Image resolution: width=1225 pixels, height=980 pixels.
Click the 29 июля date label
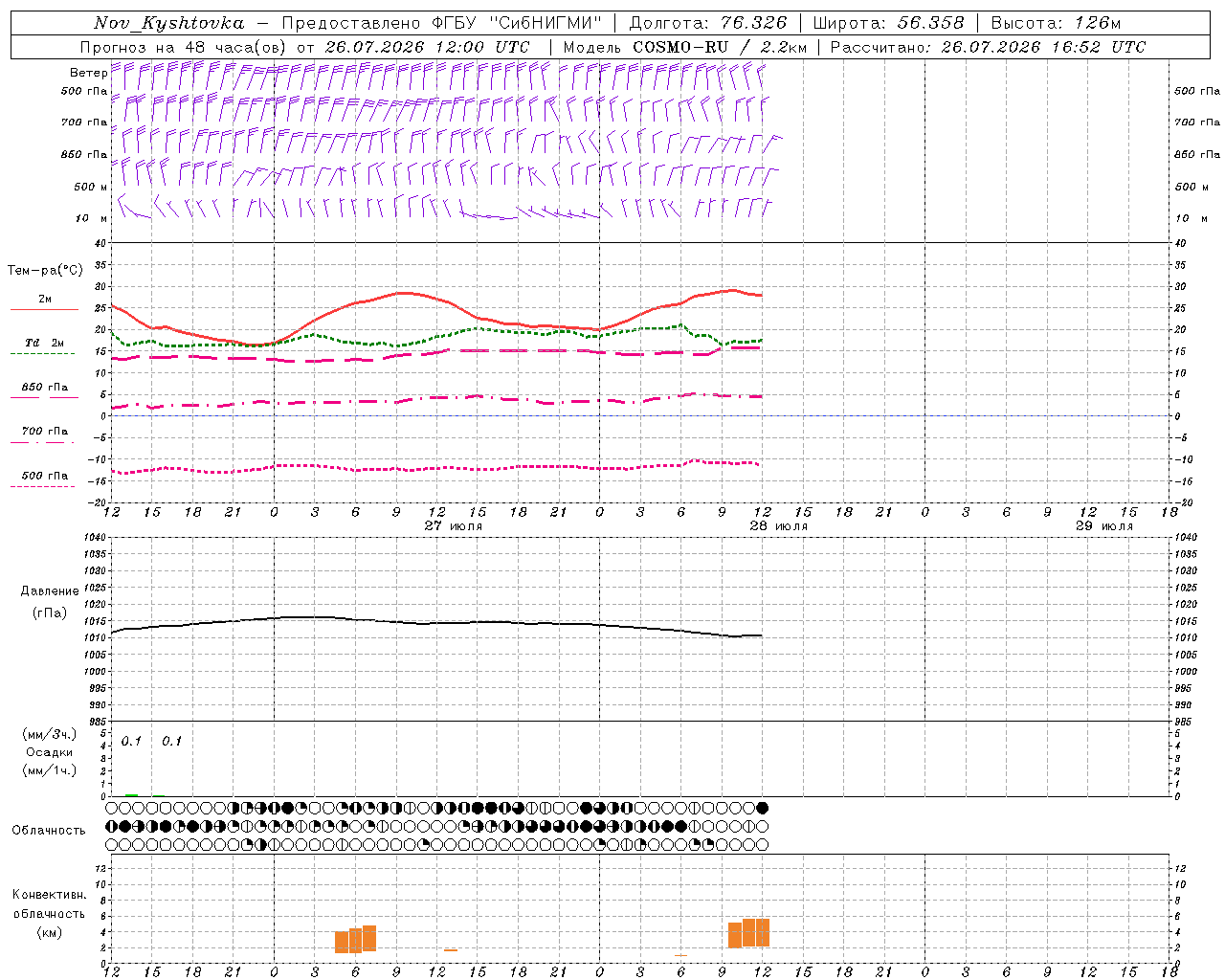click(1104, 526)
